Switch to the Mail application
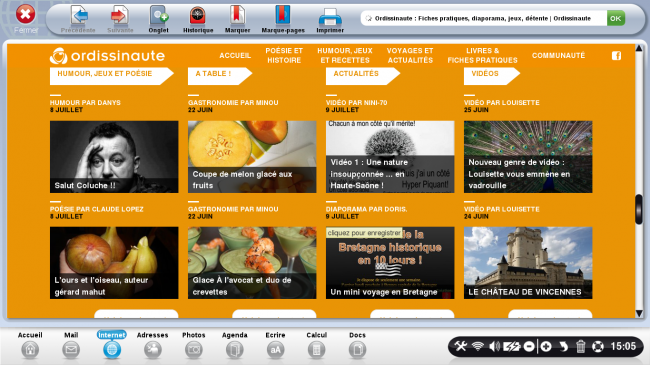Screen dimensions: 650x365 [71, 345]
